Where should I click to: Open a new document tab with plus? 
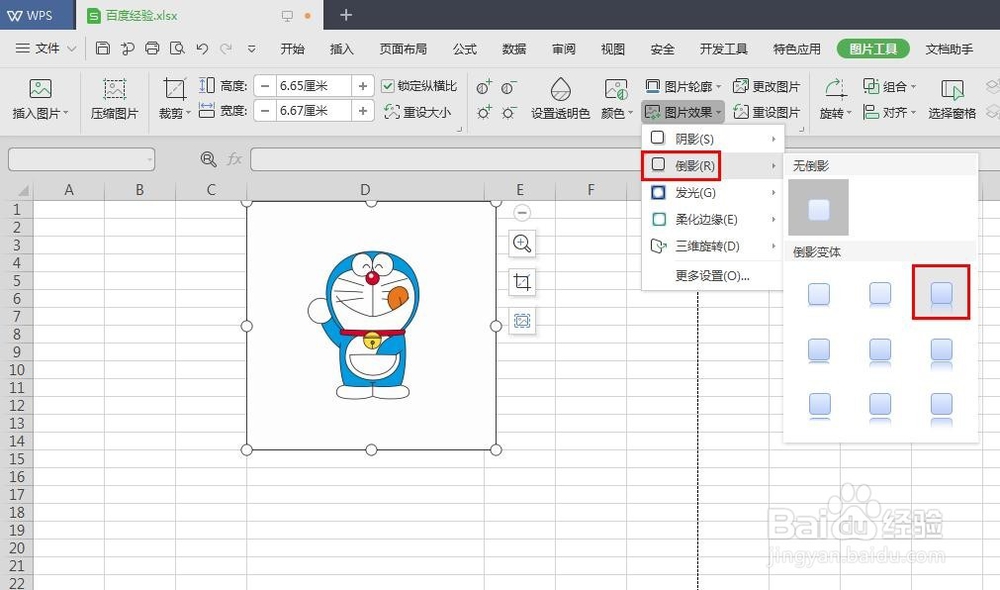click(x=346, y=15)
